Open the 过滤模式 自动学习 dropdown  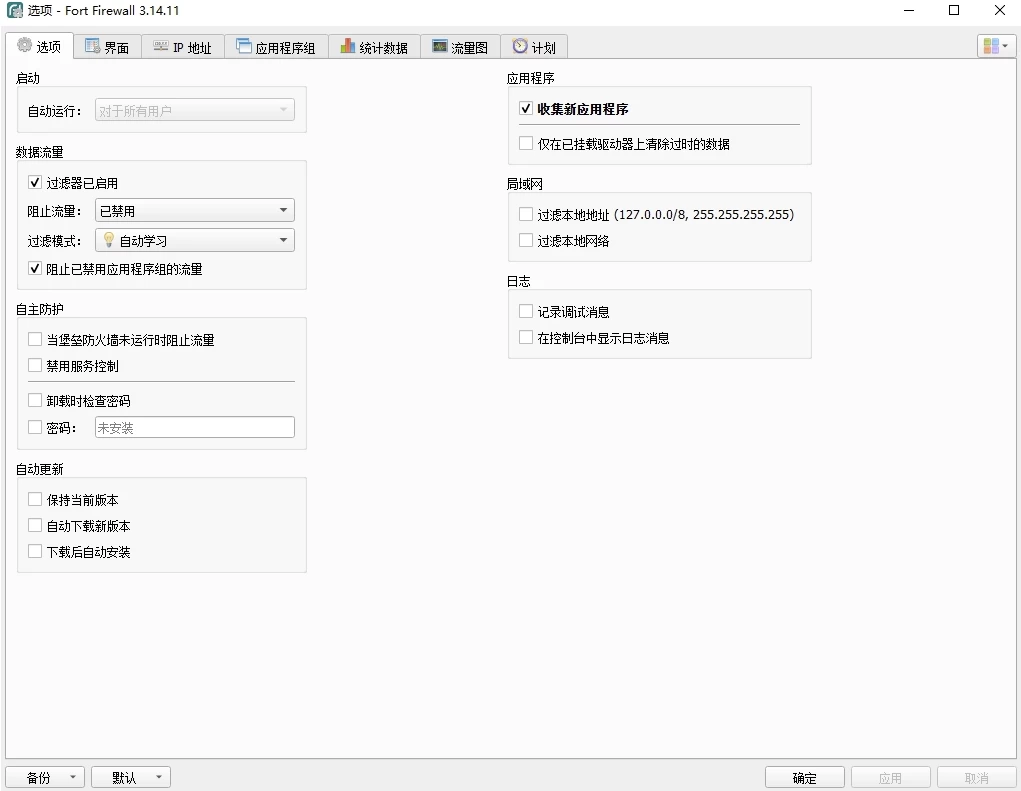(x=194, y=241)
